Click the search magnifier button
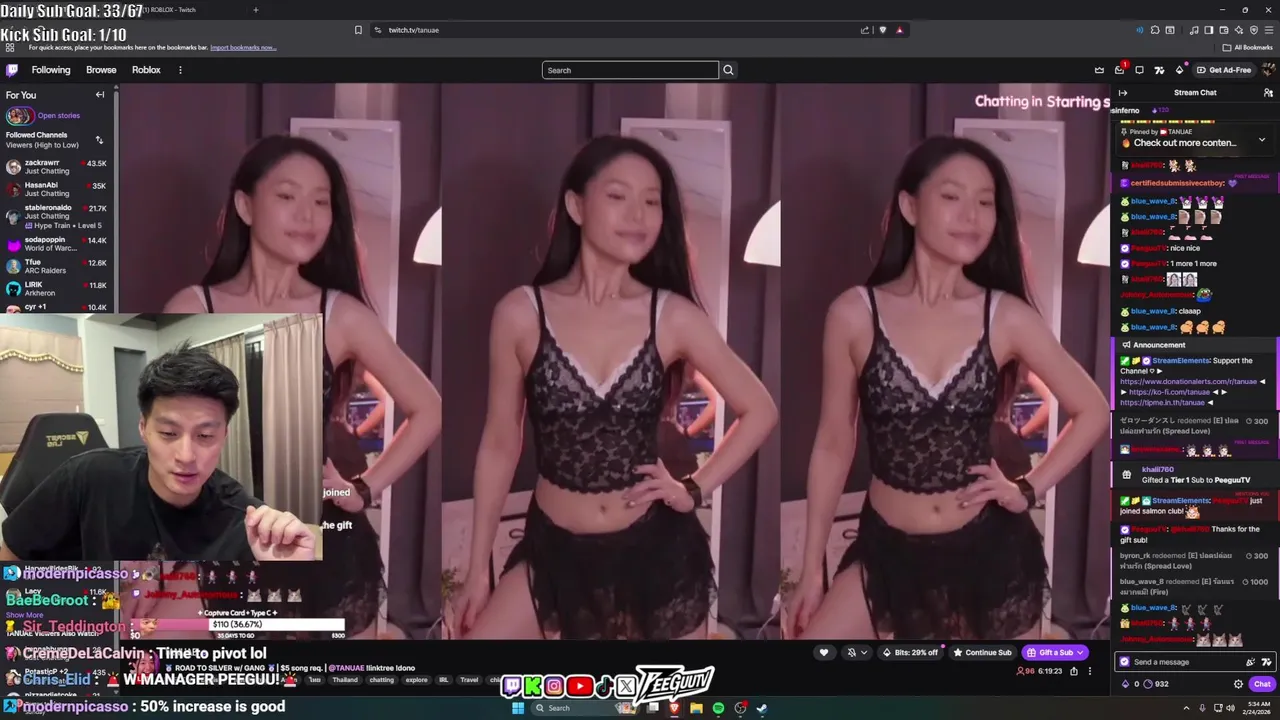Image resolution: width=1280 pixels, height=720 pixels. pos(728,70)
